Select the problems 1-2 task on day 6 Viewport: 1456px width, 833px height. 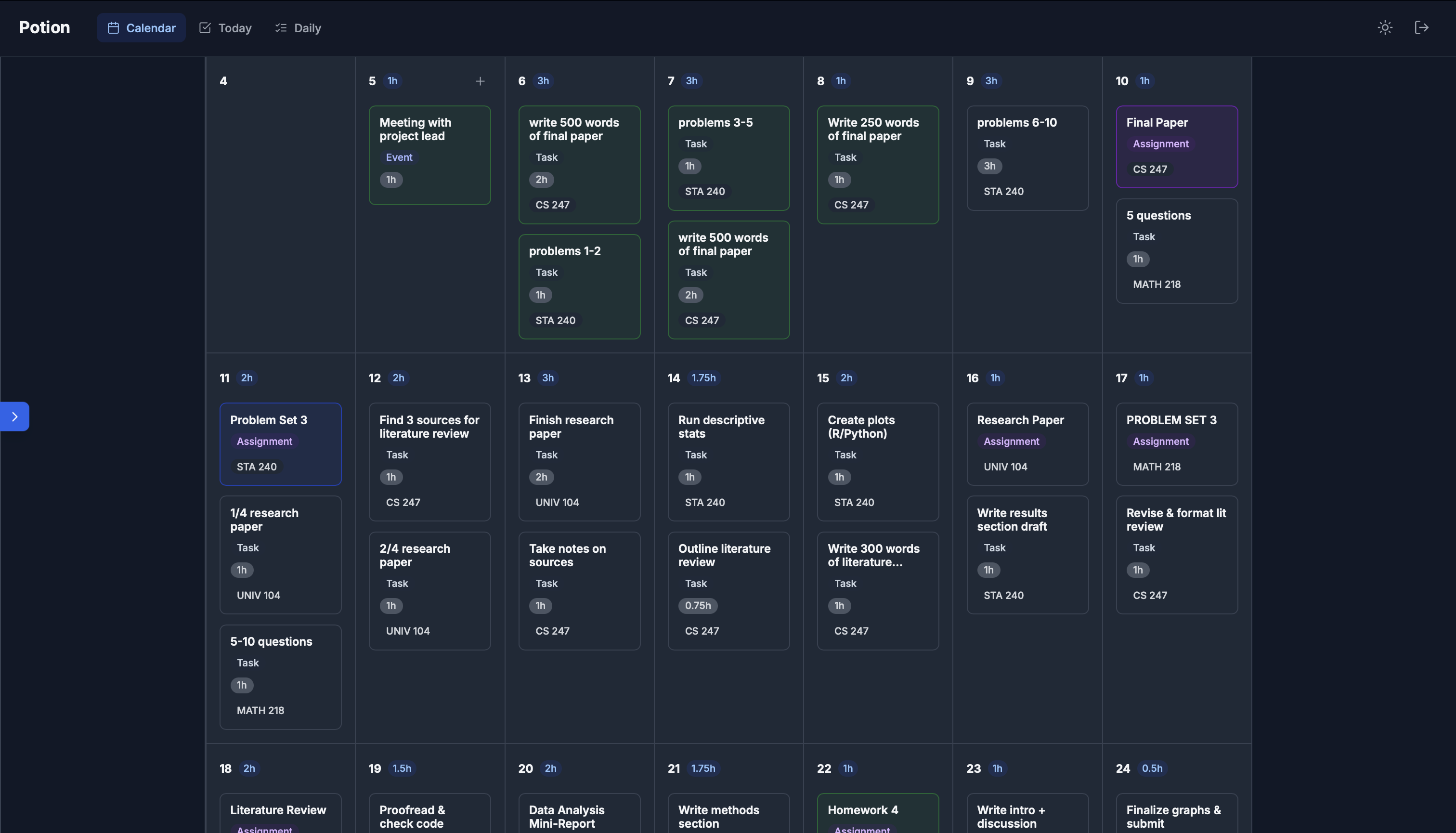pos(579,286)
